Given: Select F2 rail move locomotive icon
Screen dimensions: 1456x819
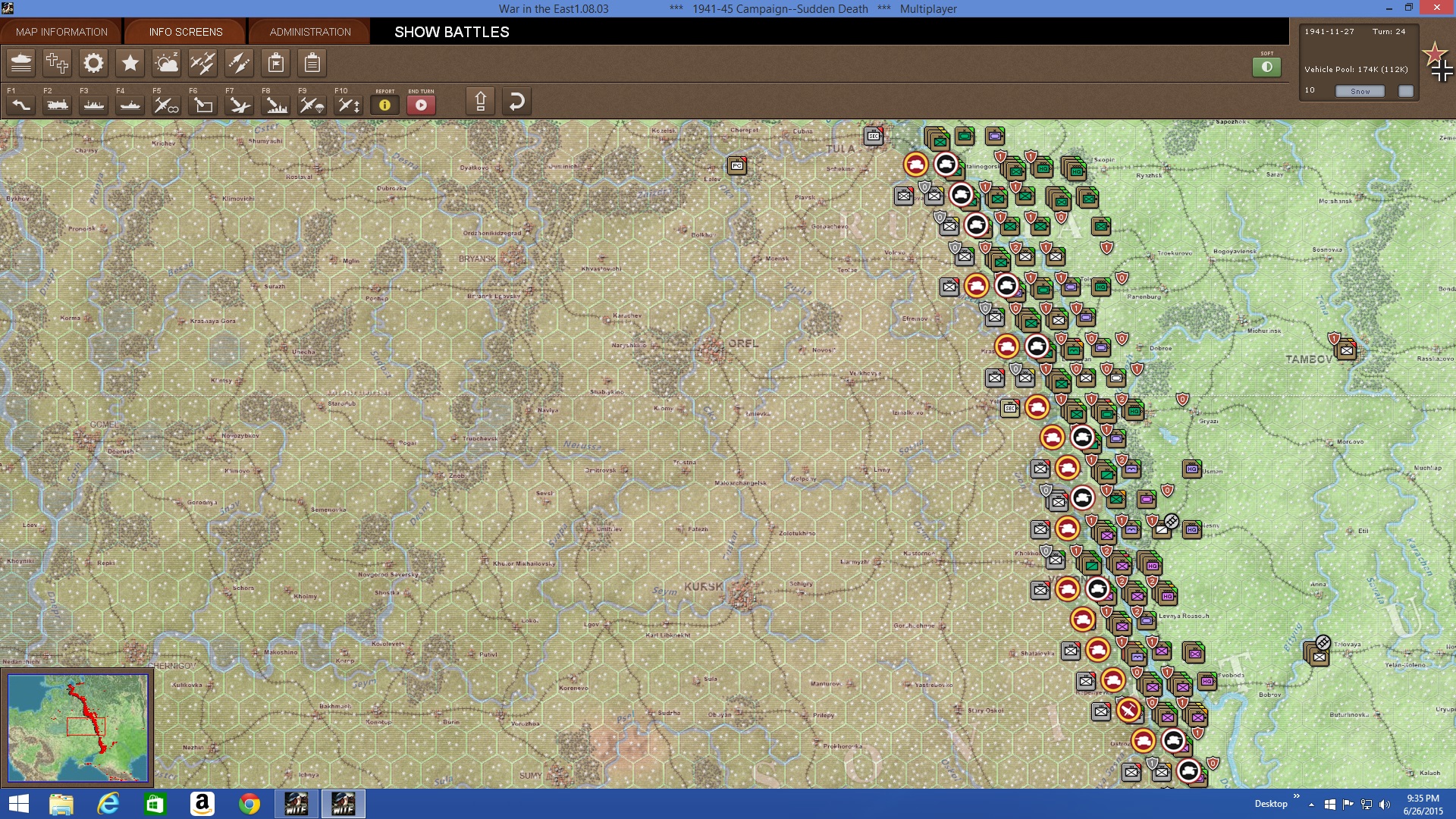Looking at the screenshot, I should [58, 105].
